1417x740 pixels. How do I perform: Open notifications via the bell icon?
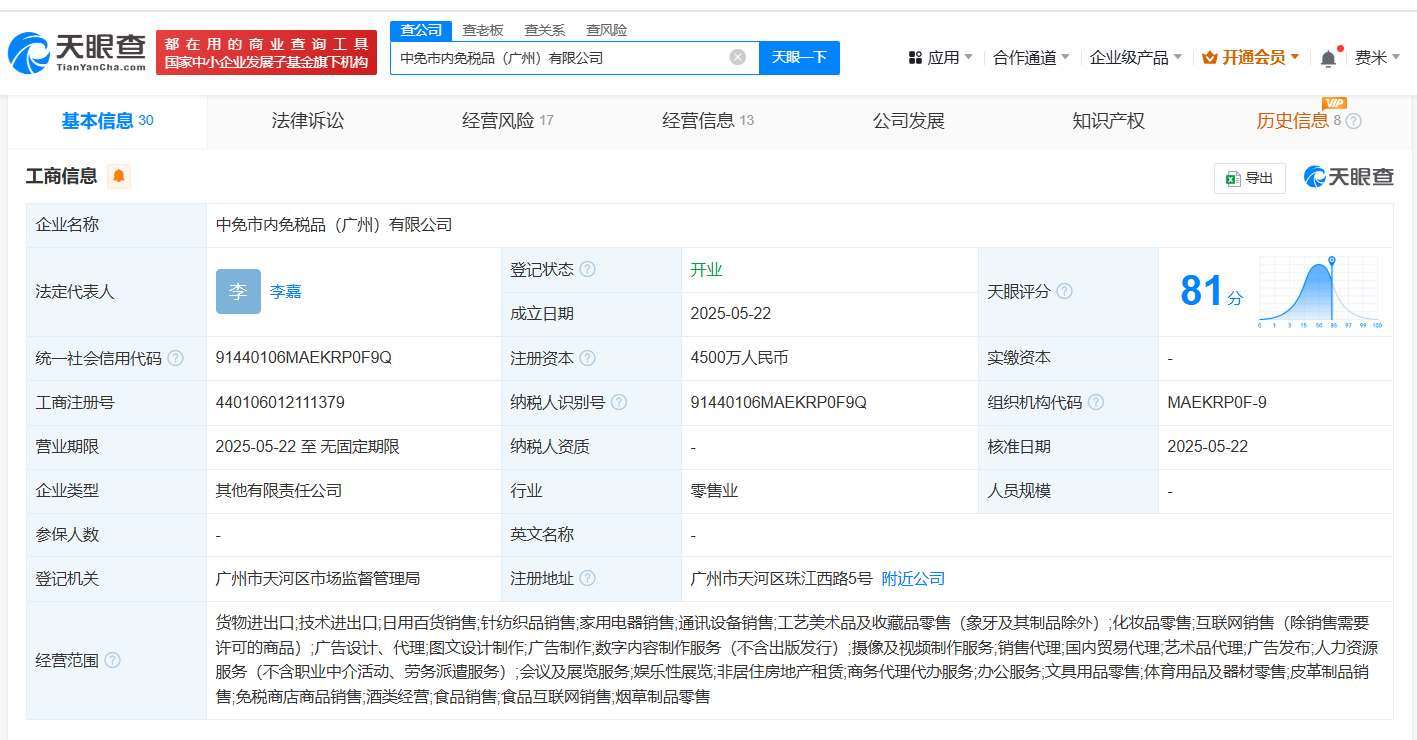(x=1328, y=58)
